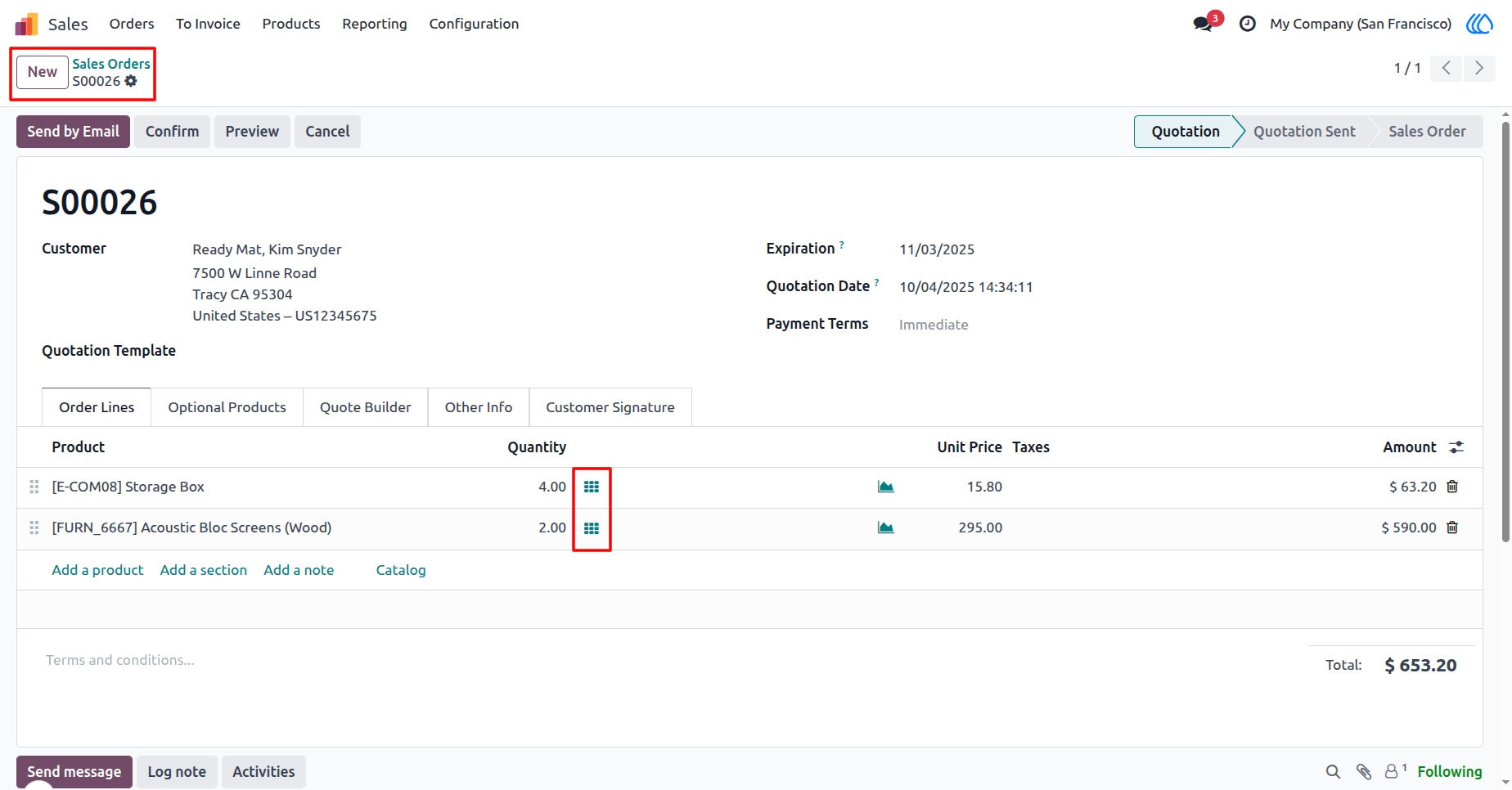Viewport: 1512px width, 790px height.
Task: Confirm the quotation
Action: pos(173,132)
